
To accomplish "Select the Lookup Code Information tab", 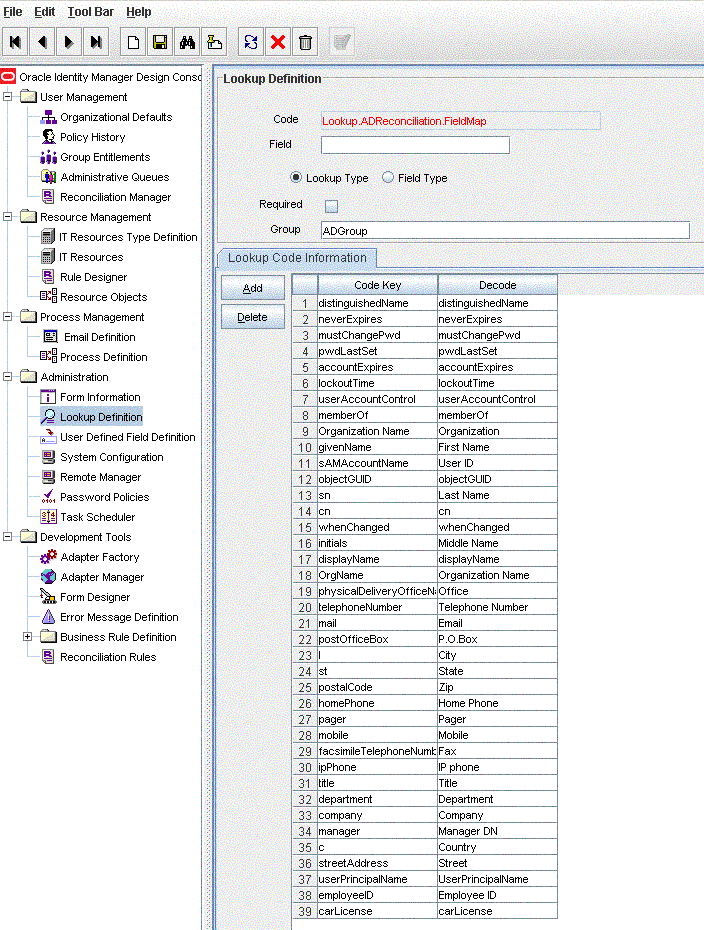I will [297, 258].
